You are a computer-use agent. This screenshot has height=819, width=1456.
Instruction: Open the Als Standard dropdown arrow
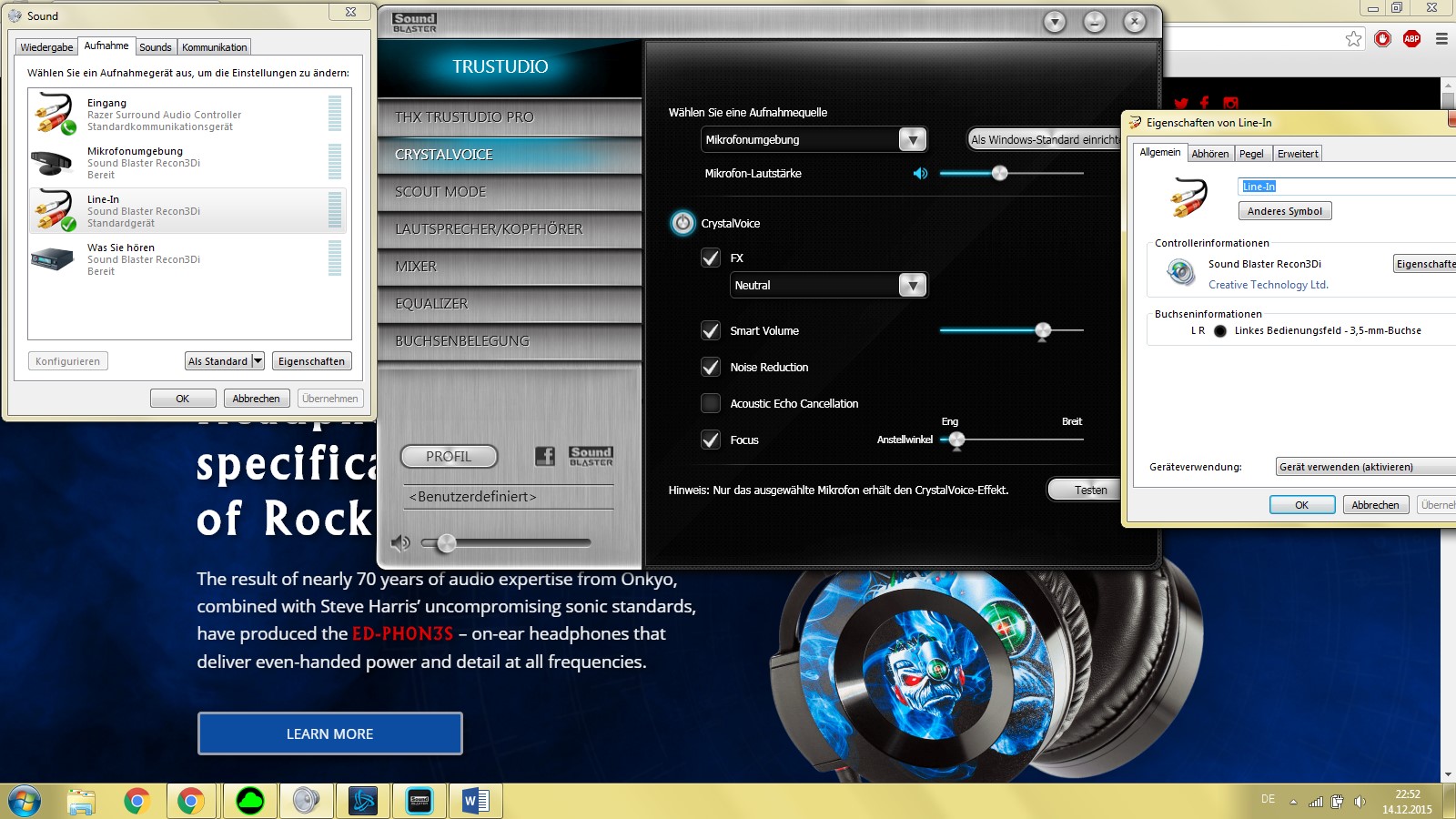[258, 361]
